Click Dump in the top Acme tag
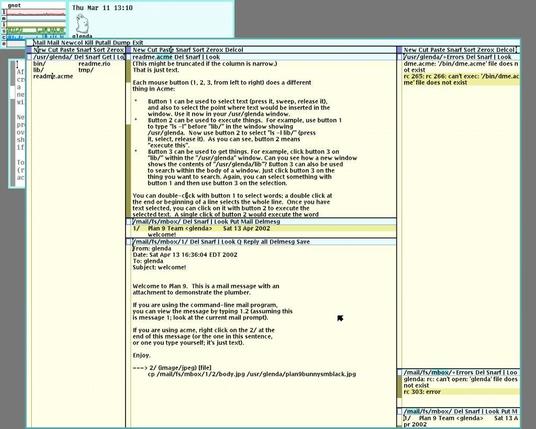 point(121,43)
